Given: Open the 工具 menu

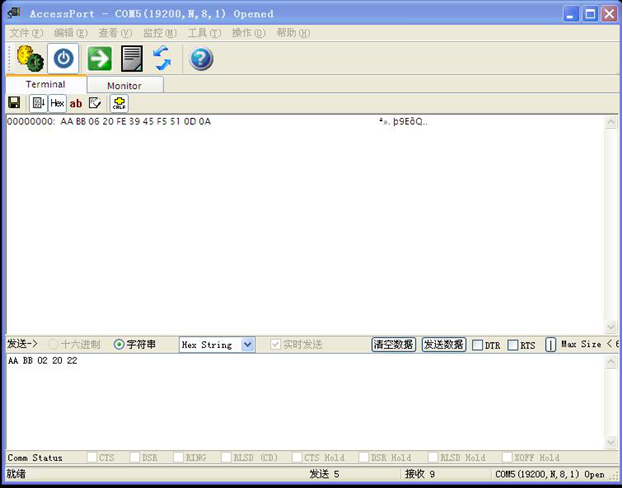Looking at the screenshot, I should [x=203, y=33].
